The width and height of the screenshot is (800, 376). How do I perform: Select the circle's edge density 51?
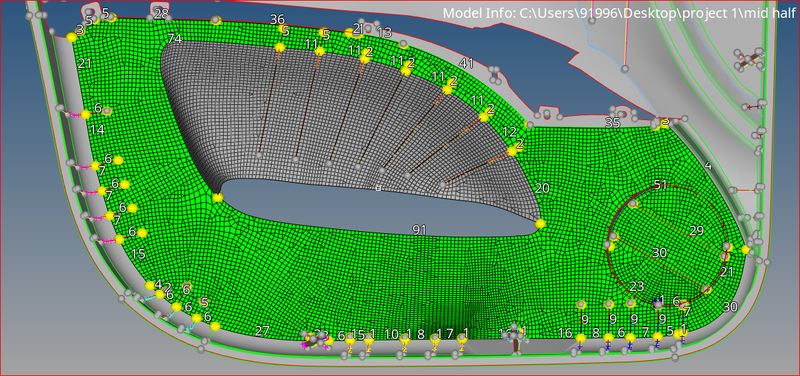click(660, 185)
